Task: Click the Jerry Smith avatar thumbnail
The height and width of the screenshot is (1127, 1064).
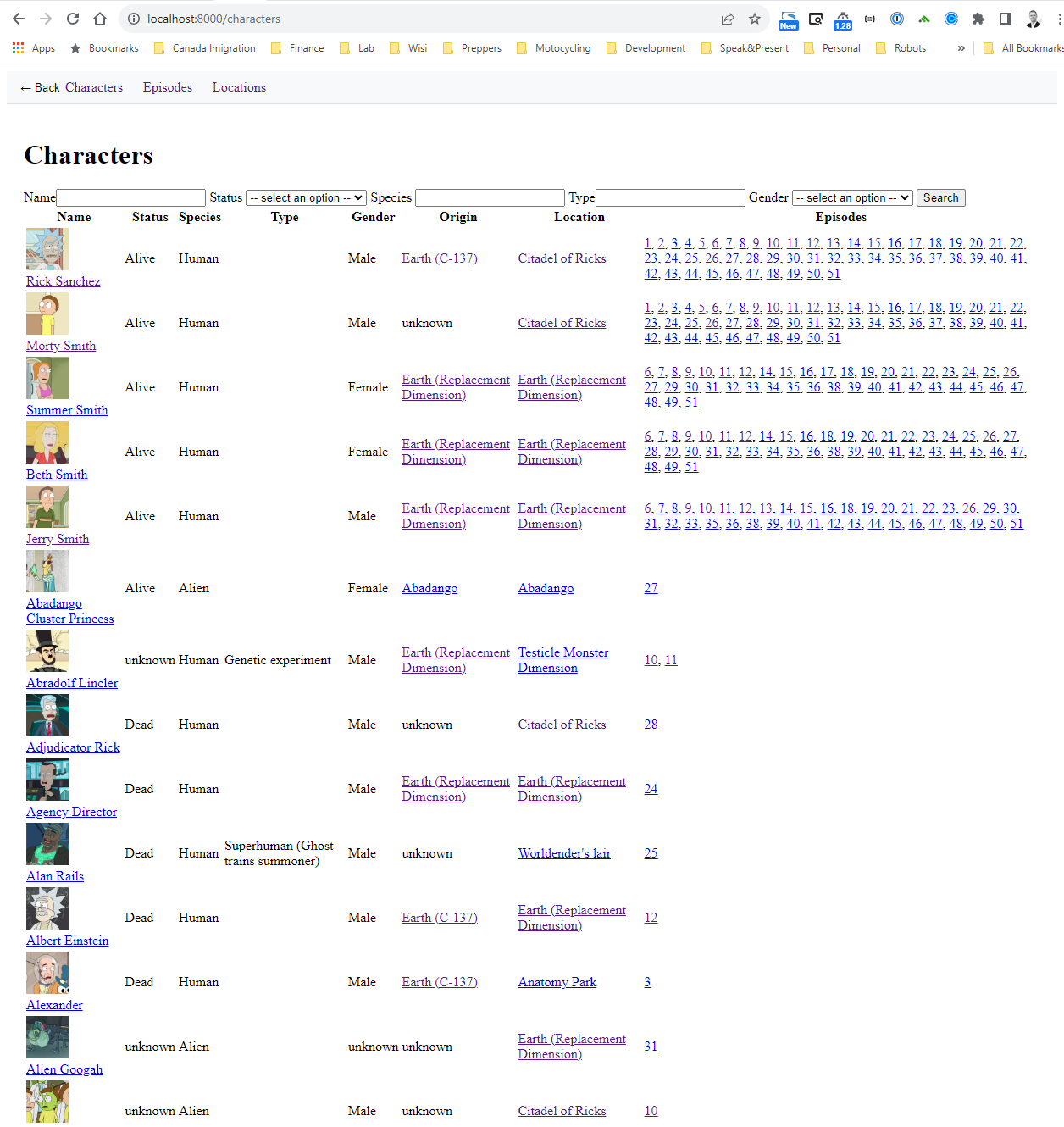Action: (47, 507)
